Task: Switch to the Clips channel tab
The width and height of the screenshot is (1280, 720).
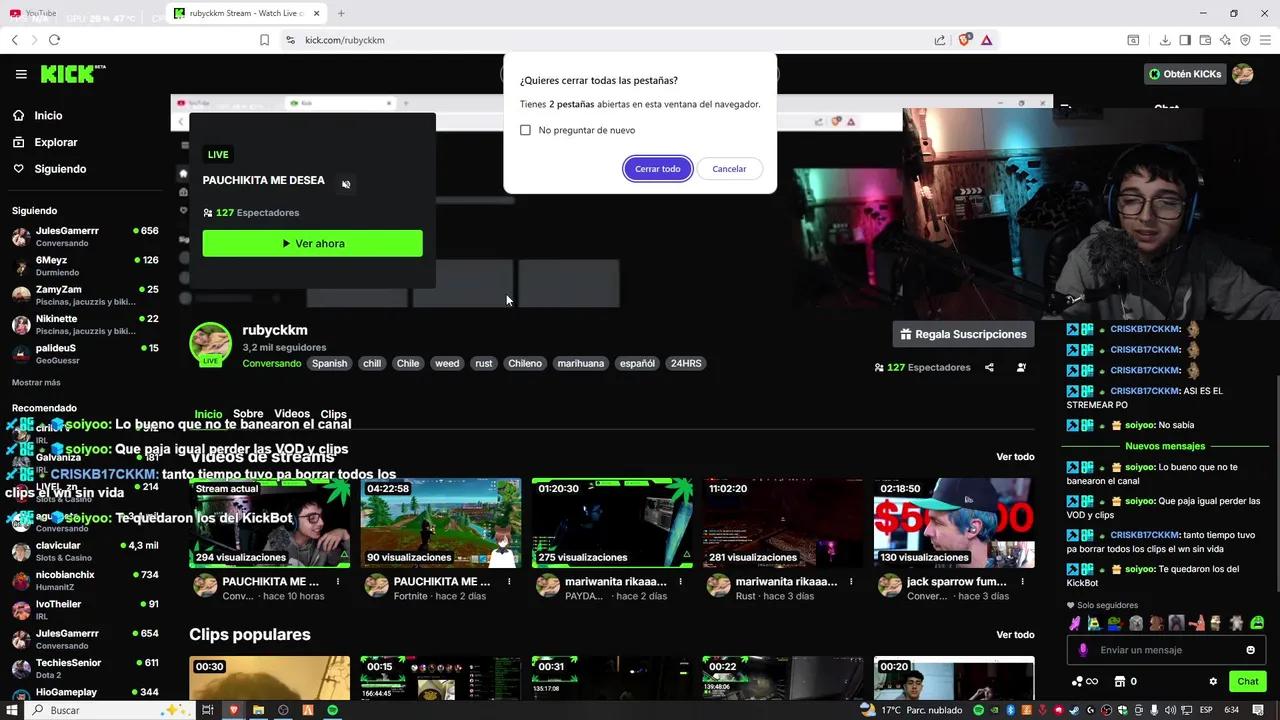Action: point(333,414)
